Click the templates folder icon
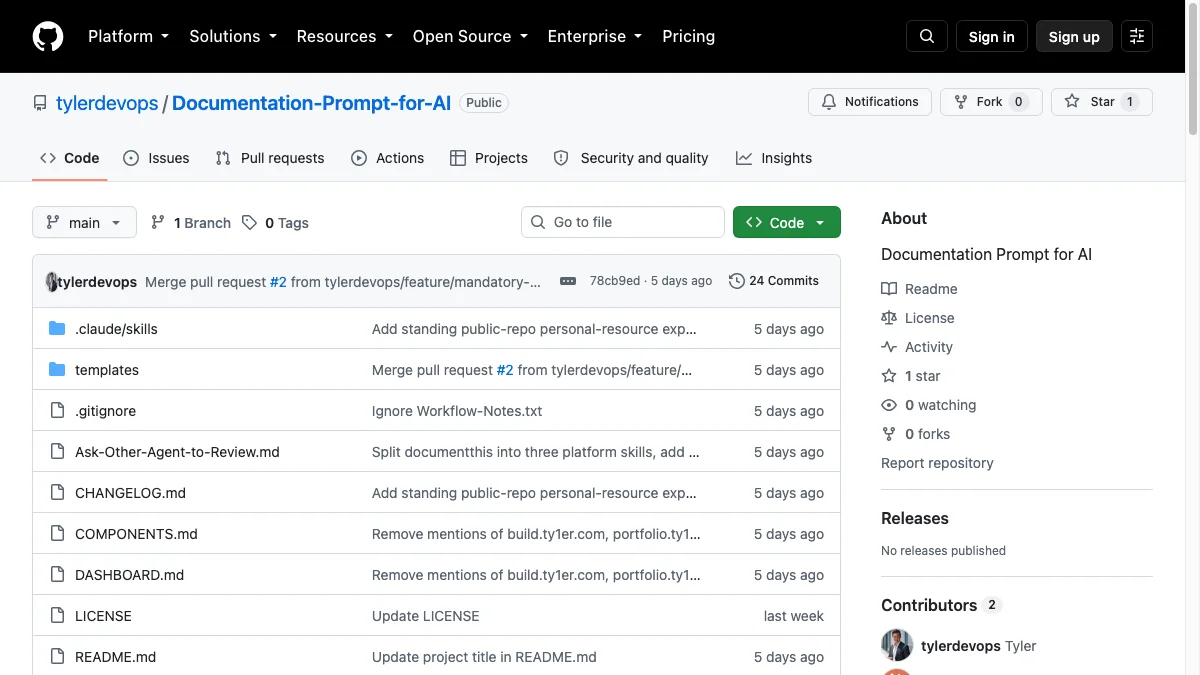The image size is (1200, 675). click(57, 370)
